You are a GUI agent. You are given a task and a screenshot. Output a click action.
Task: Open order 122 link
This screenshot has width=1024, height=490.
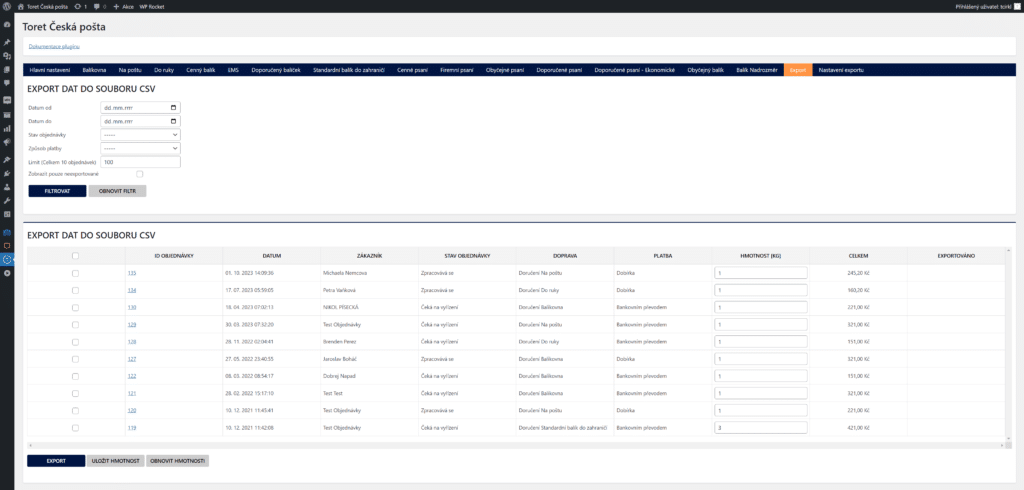[x=132, y=376]
